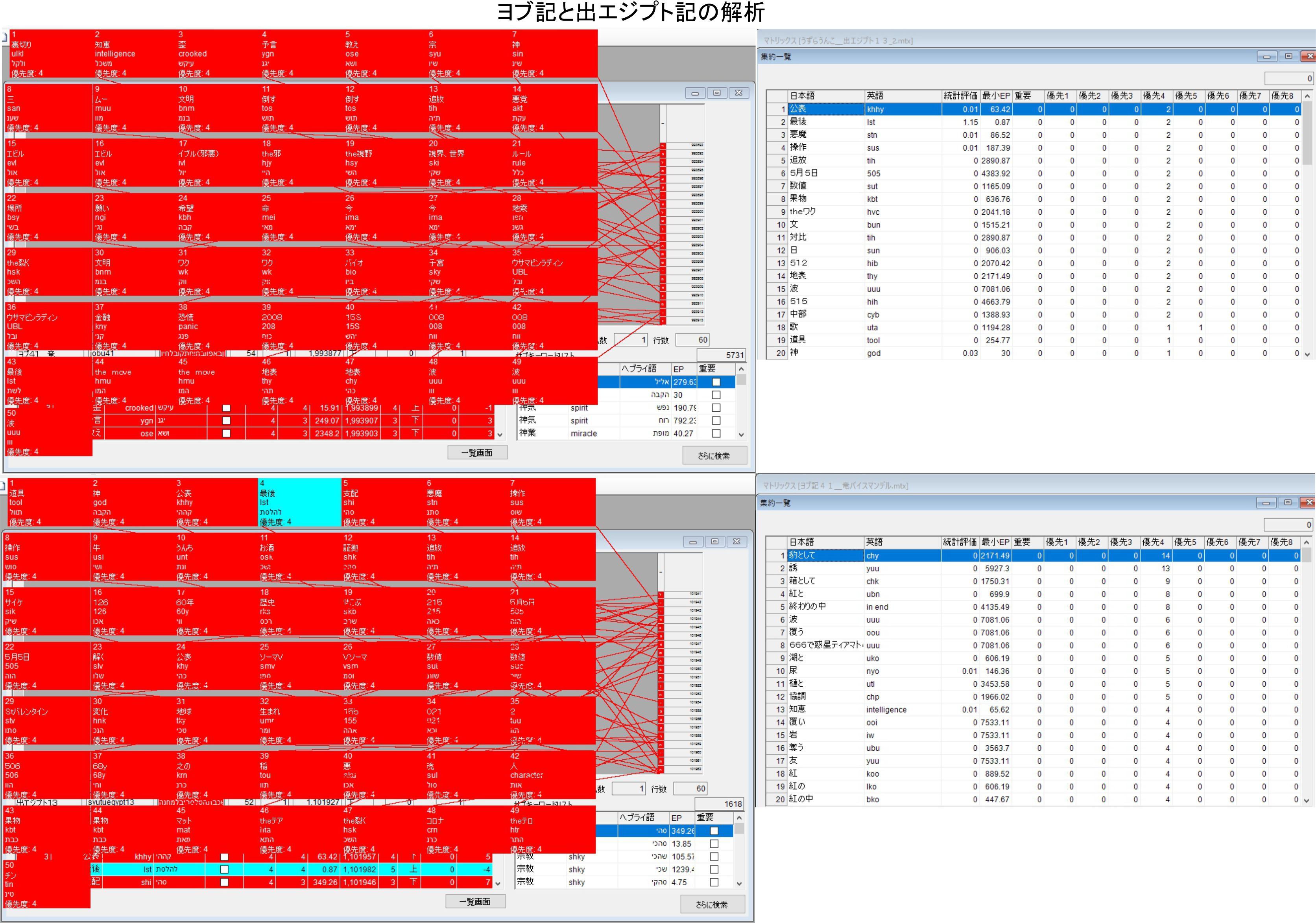Click top window's 一覧画面 button
This screenshot has width=1316, height=923.
coord(477,453)
